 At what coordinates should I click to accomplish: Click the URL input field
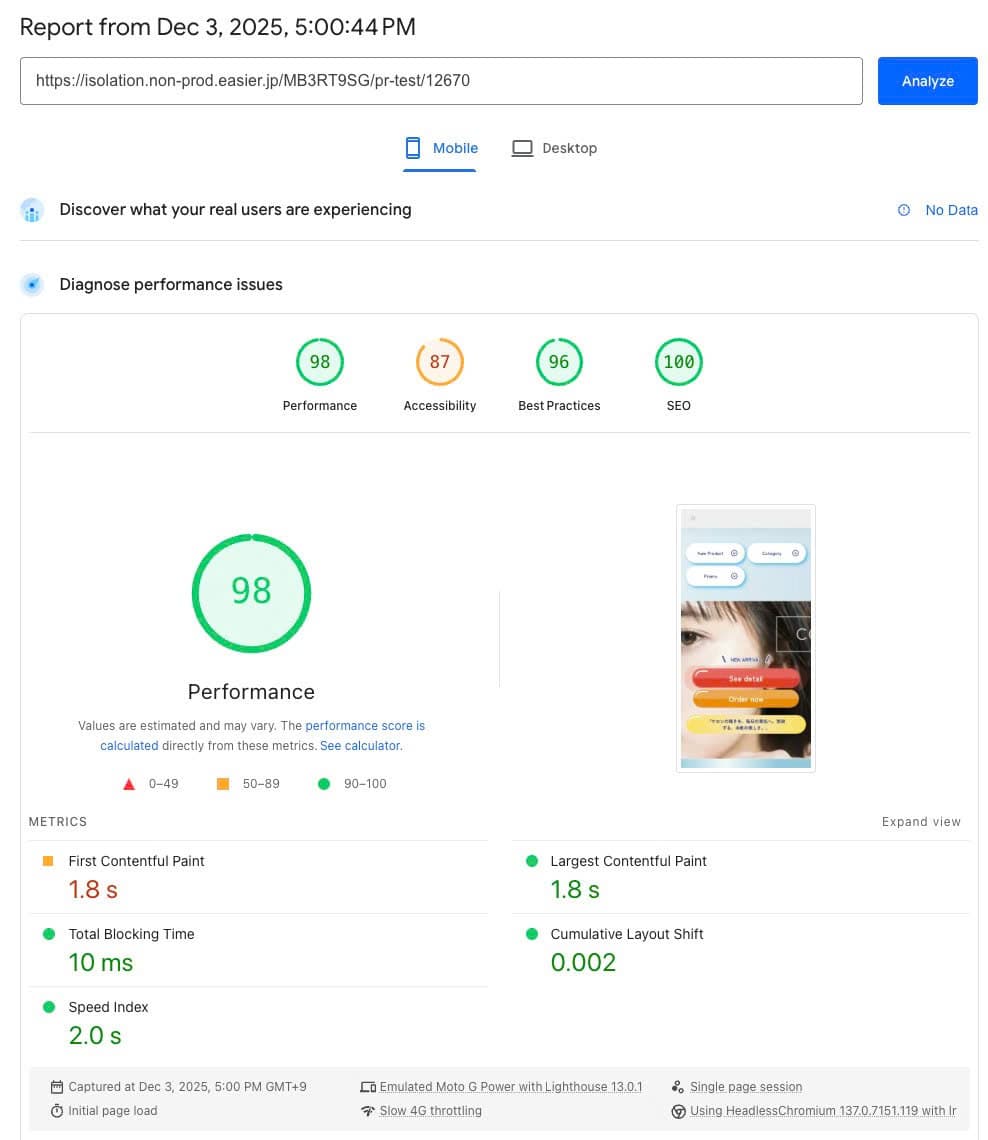pos(441,81)
